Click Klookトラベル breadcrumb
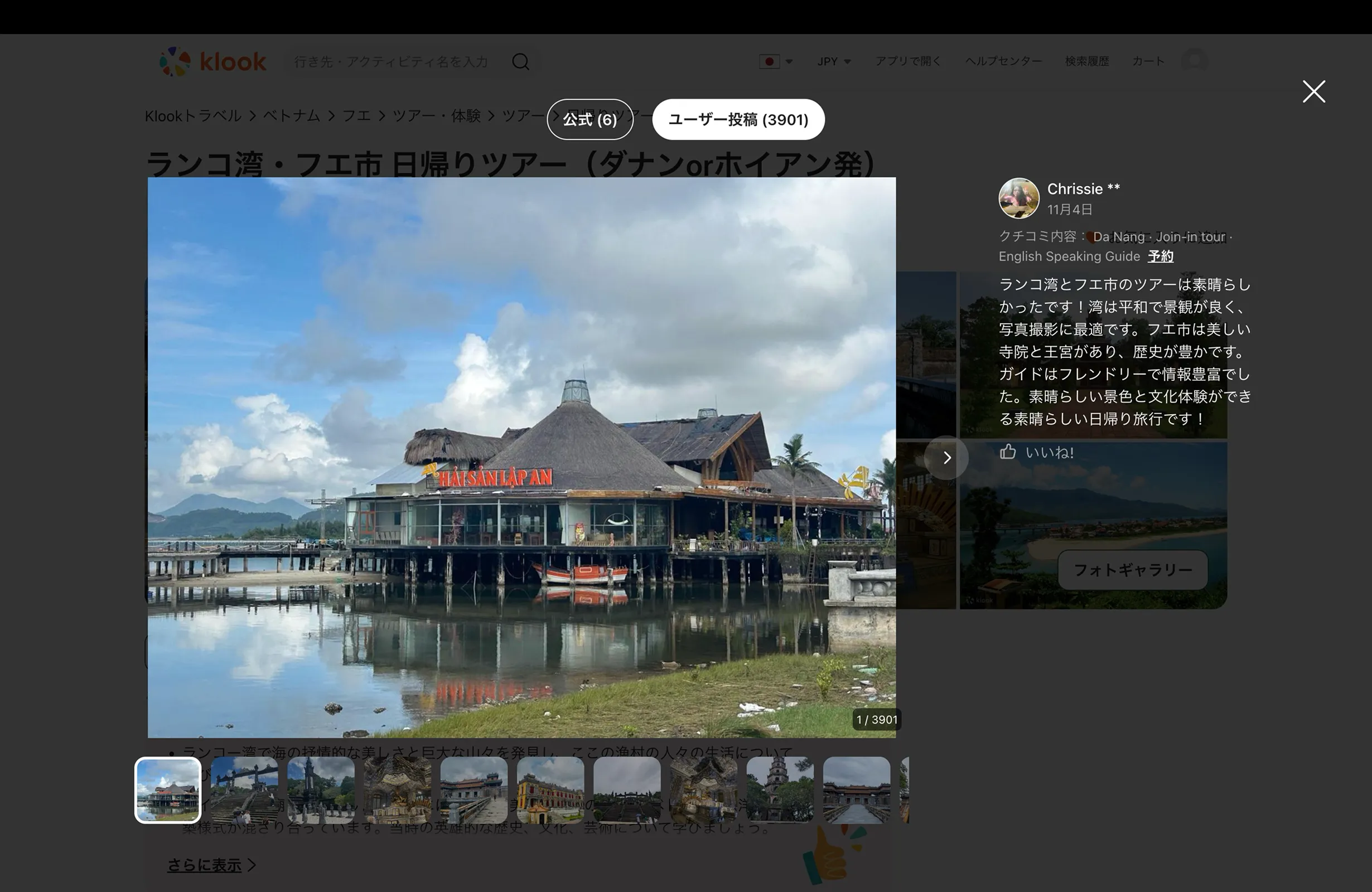This screenshot has width=1372, height=892. [193, 116]
